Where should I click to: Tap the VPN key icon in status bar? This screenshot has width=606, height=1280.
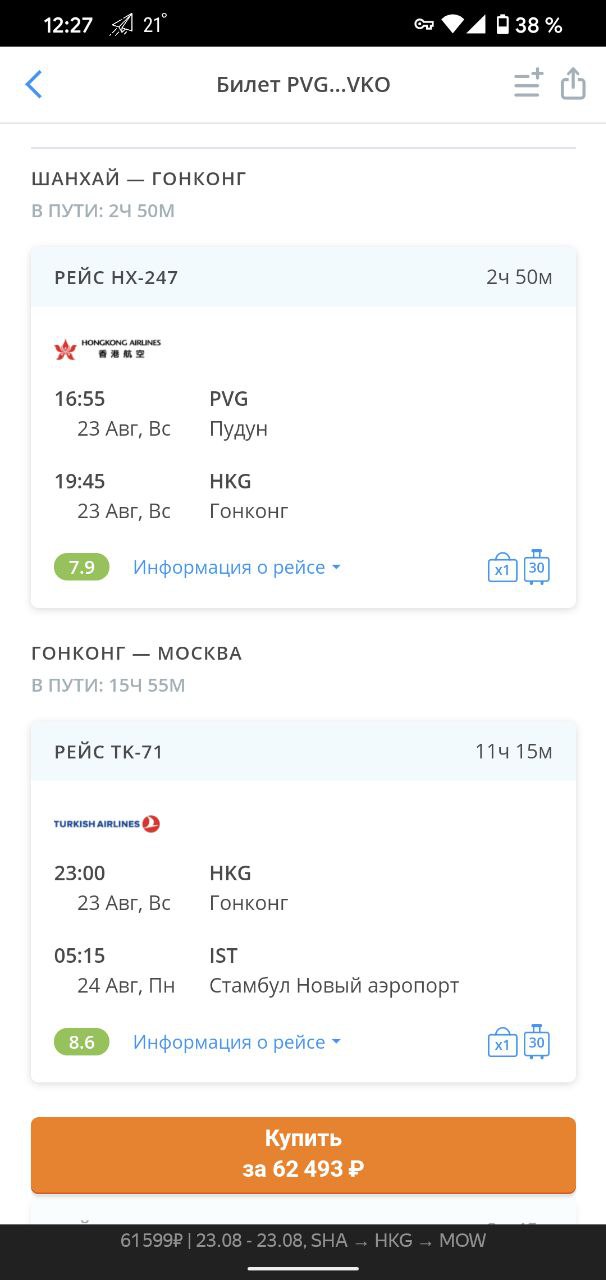(x=424, y=25)
